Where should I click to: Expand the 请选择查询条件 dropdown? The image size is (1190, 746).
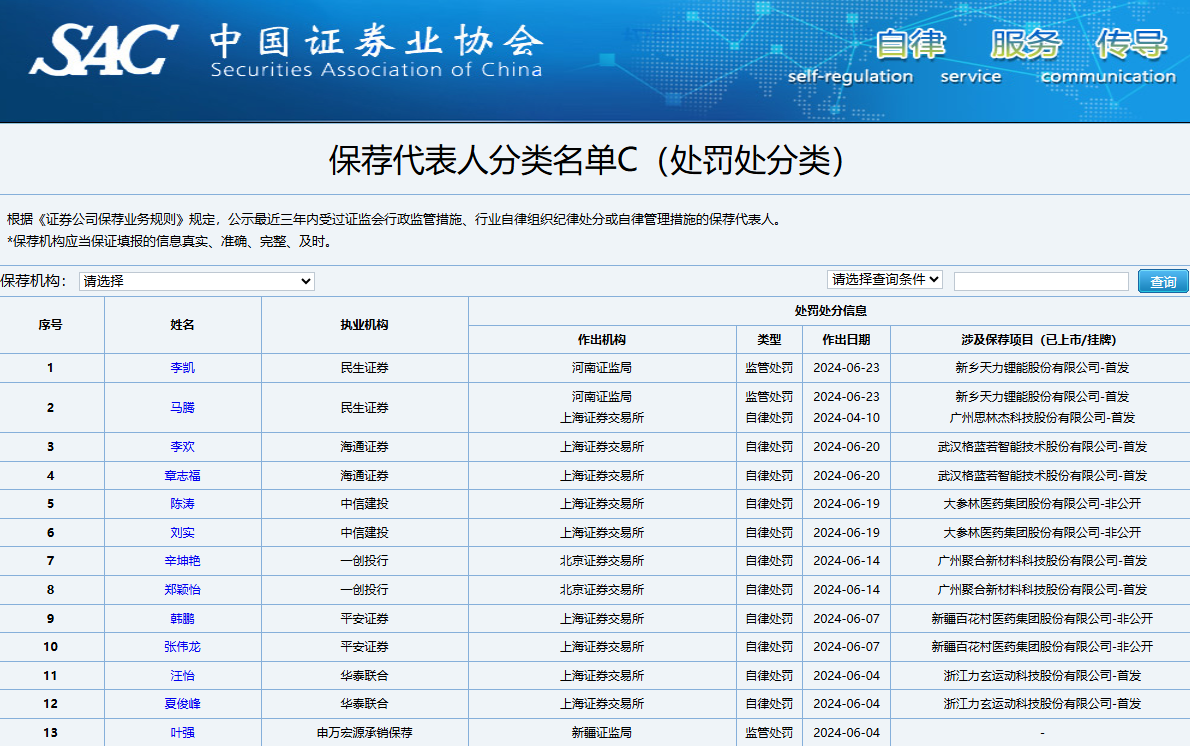(x=884, y=279)
